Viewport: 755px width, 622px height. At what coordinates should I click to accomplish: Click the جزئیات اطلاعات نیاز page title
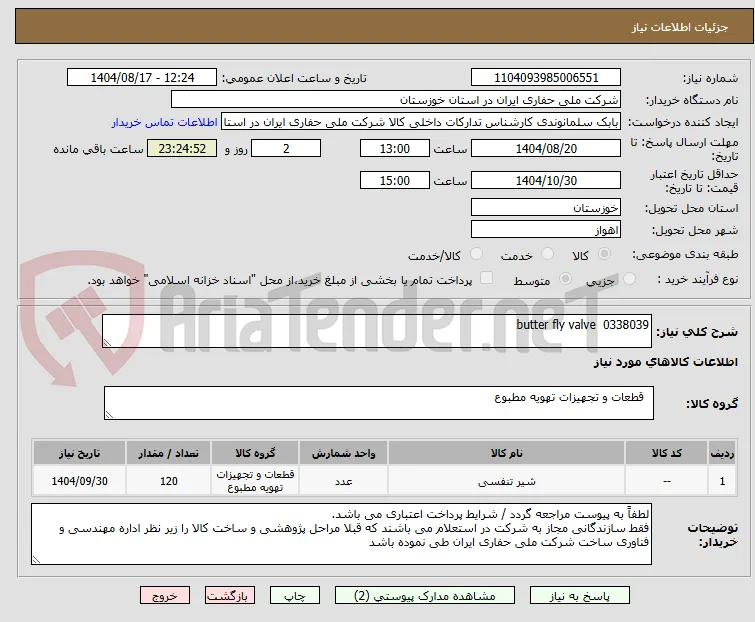679,27
